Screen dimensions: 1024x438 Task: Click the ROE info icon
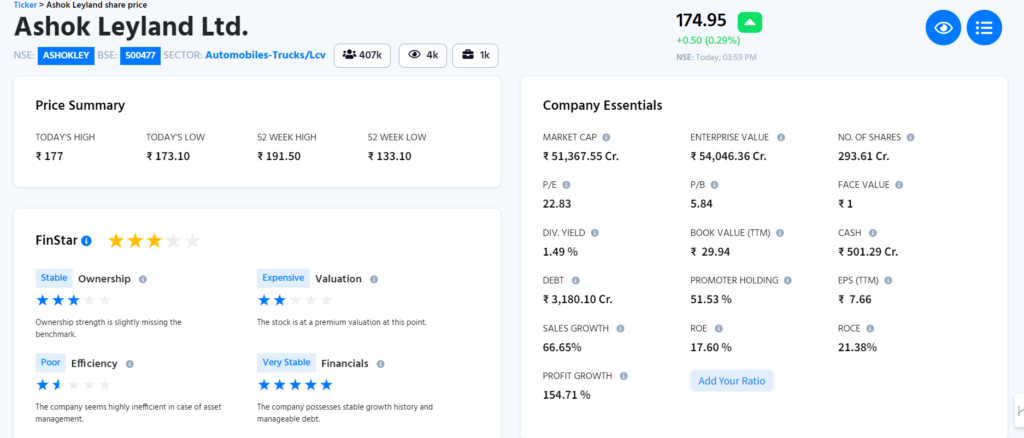pyautogui.click(x=718, y=328)
